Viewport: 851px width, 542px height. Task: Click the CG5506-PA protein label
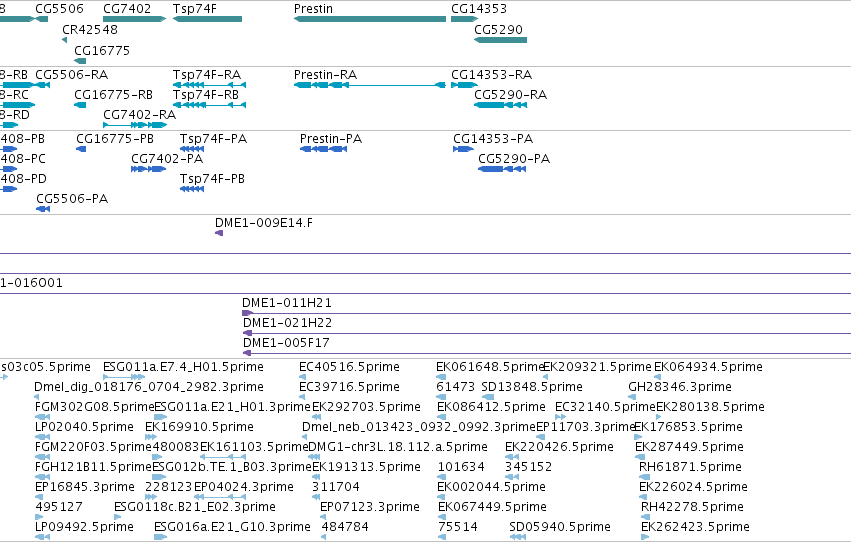point(72,199)
